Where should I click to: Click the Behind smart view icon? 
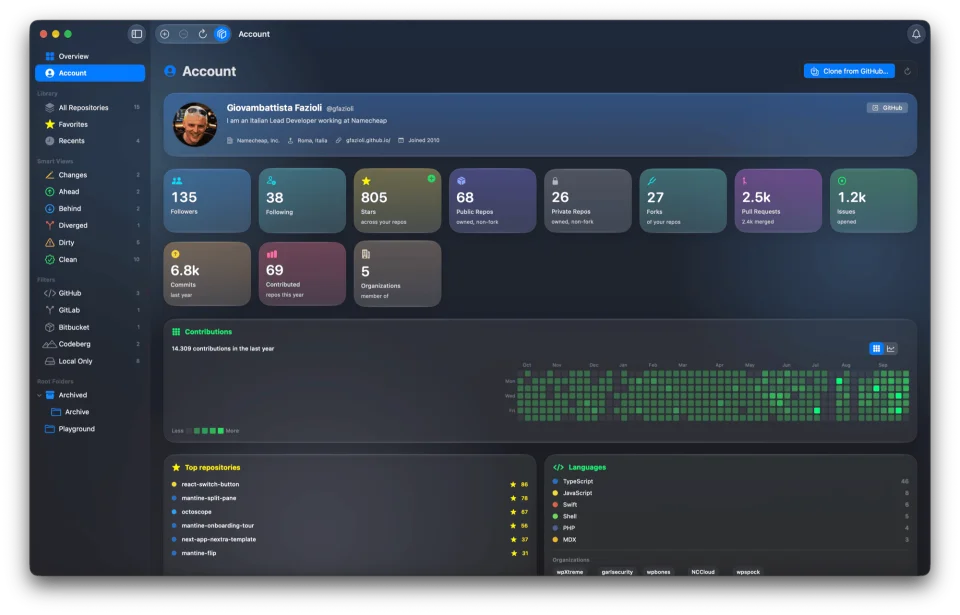tap(50, 208)
